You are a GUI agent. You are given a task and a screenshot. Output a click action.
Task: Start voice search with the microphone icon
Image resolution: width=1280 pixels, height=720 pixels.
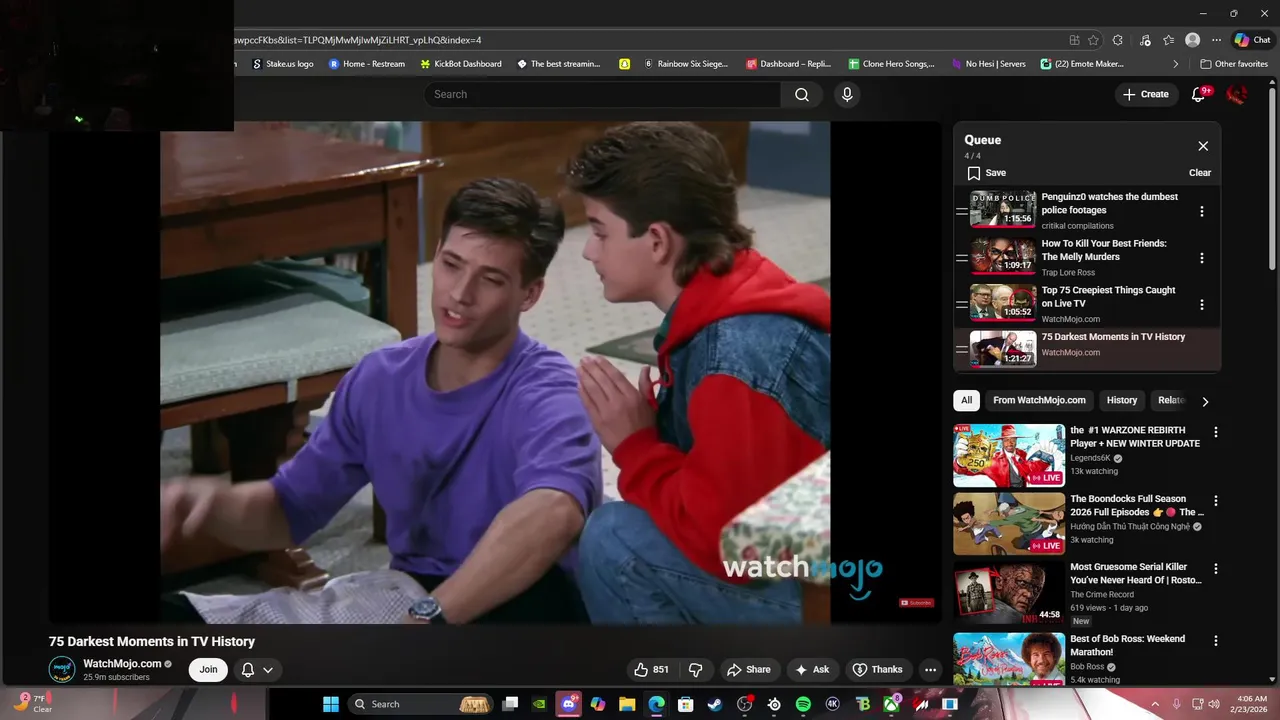[847, 94]
